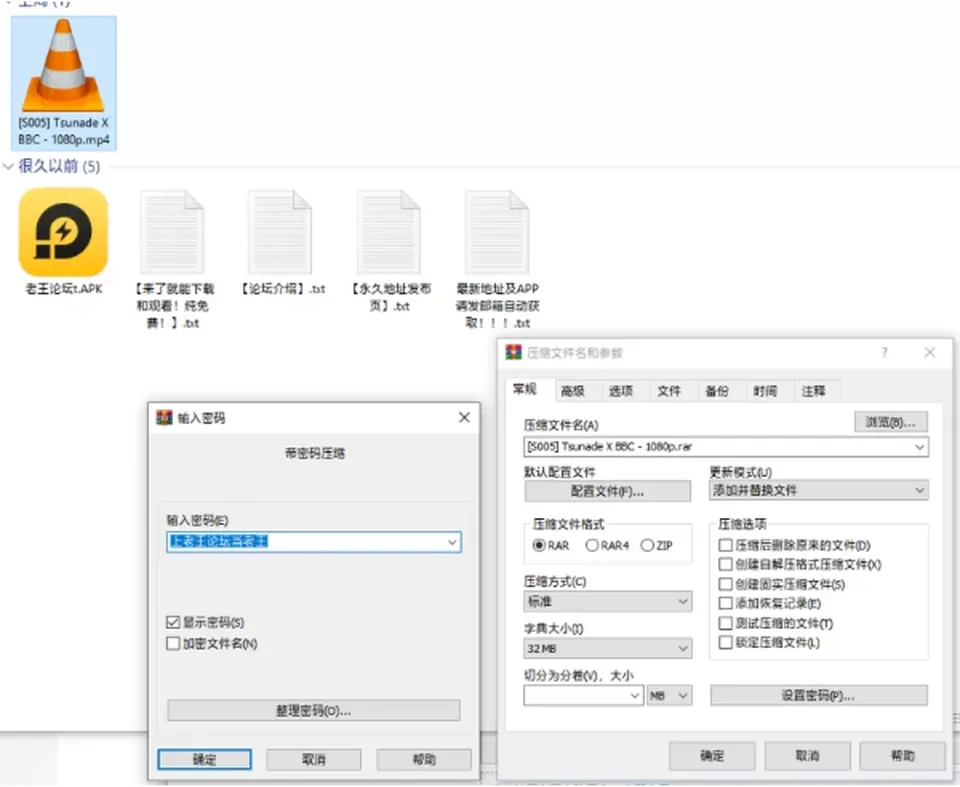Click the 设置密码 button
960x787 pixels.
coord(819,696)
